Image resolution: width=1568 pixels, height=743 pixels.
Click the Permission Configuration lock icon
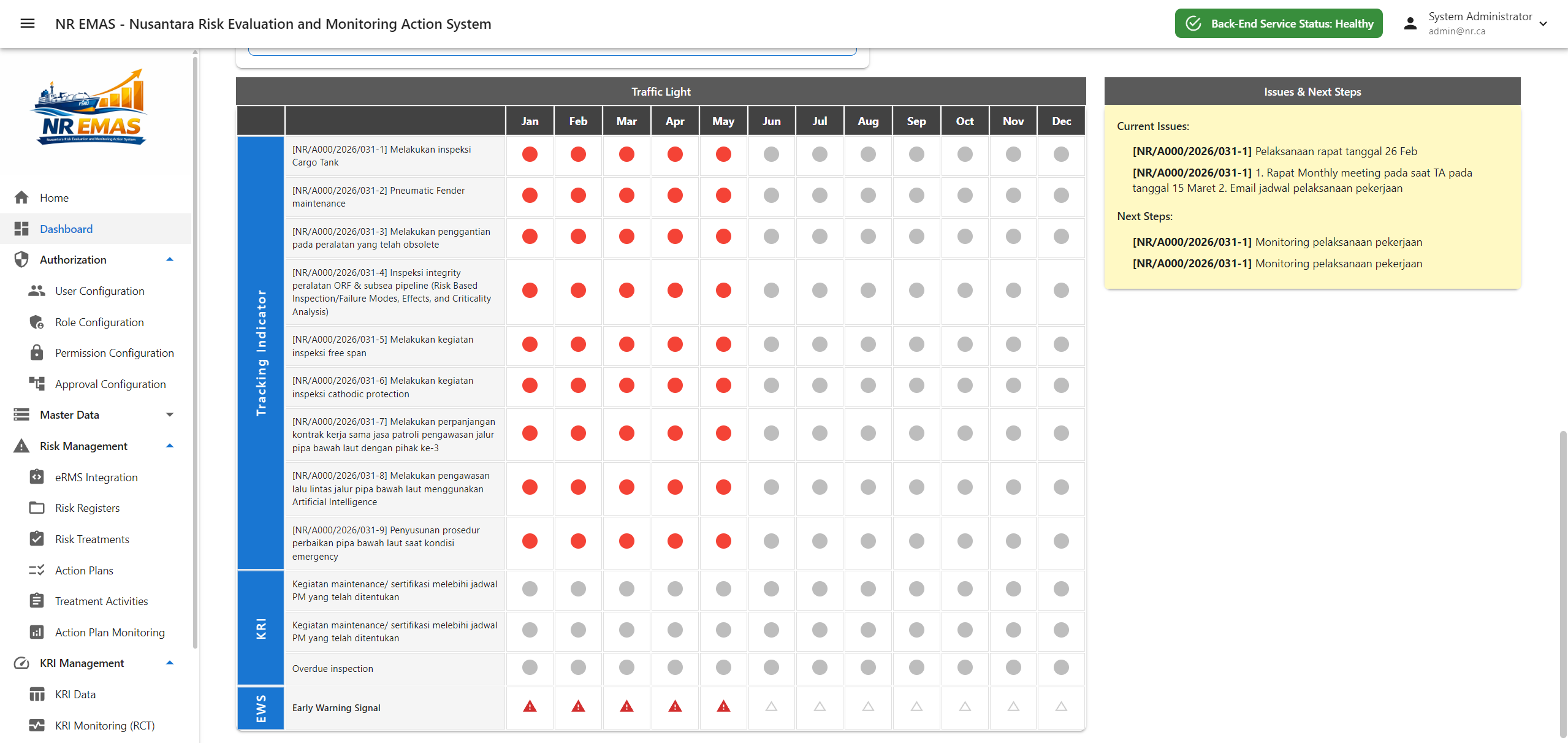[x=37, y=352]
